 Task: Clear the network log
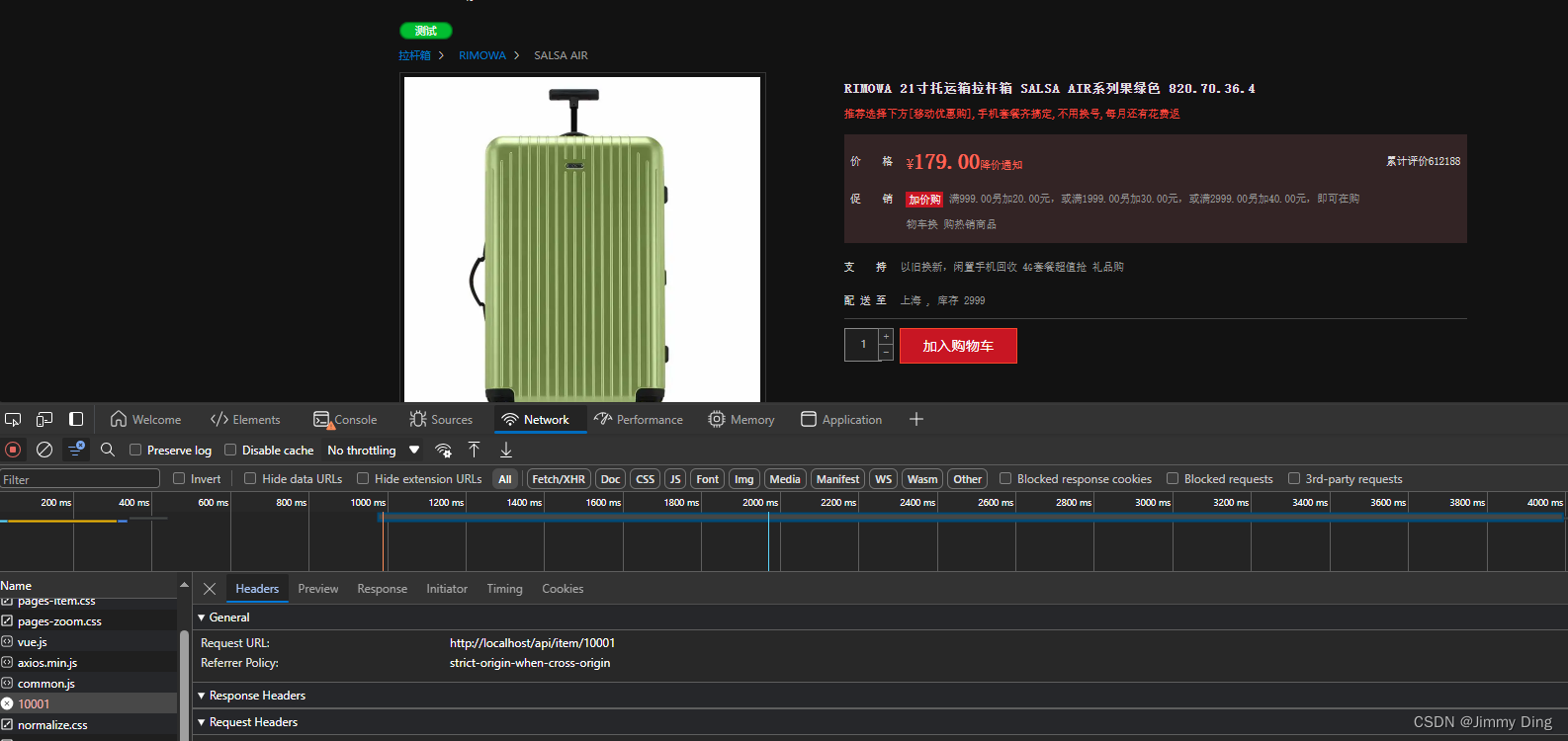[44, 450]
